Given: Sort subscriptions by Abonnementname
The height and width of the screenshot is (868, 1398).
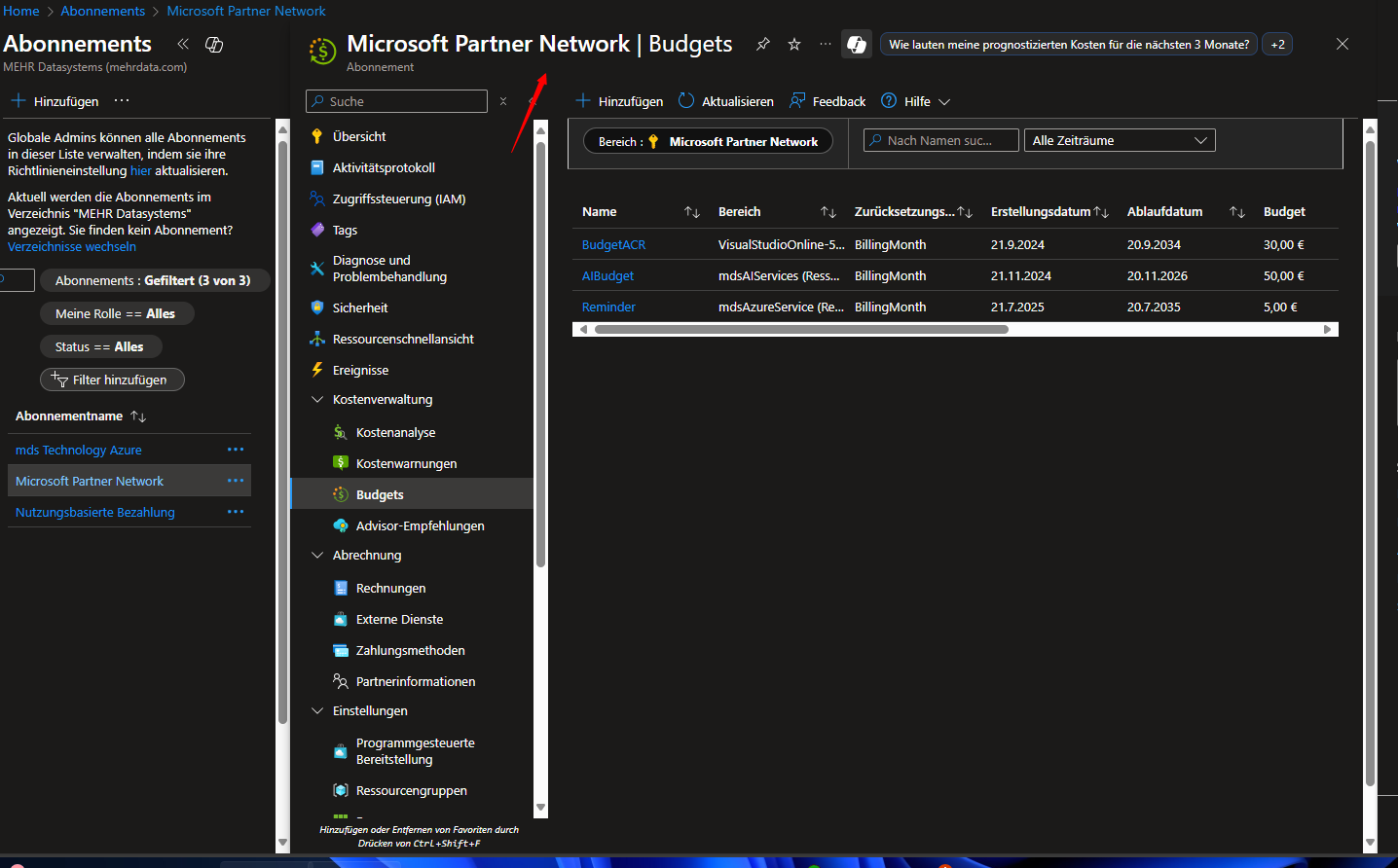Looking at the screenshot, I should 138,416.
